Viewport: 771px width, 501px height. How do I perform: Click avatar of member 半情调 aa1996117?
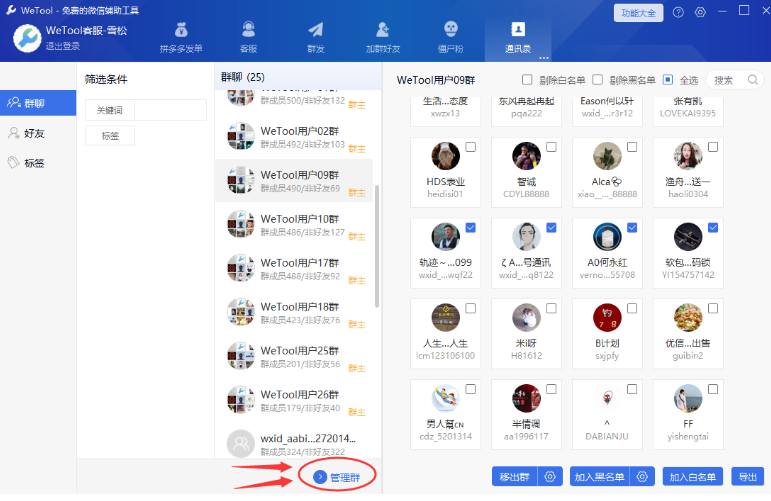(x=526, y=398)
